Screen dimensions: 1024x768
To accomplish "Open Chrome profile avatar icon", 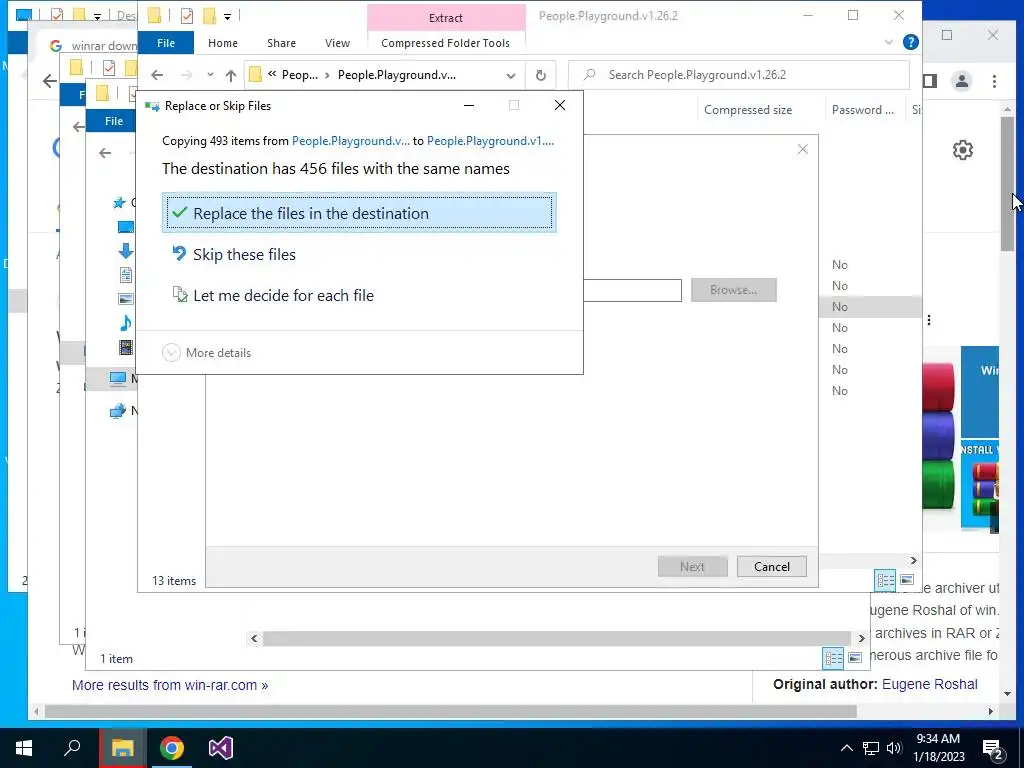I will click(x=961, y=81).
